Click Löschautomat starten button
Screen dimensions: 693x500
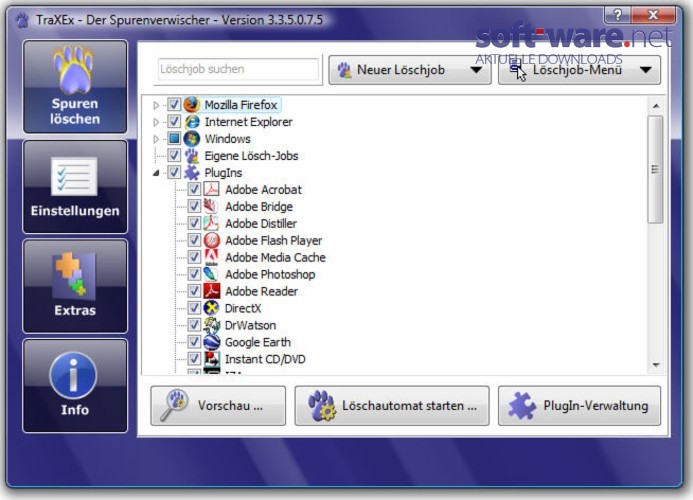coord(392,406)
